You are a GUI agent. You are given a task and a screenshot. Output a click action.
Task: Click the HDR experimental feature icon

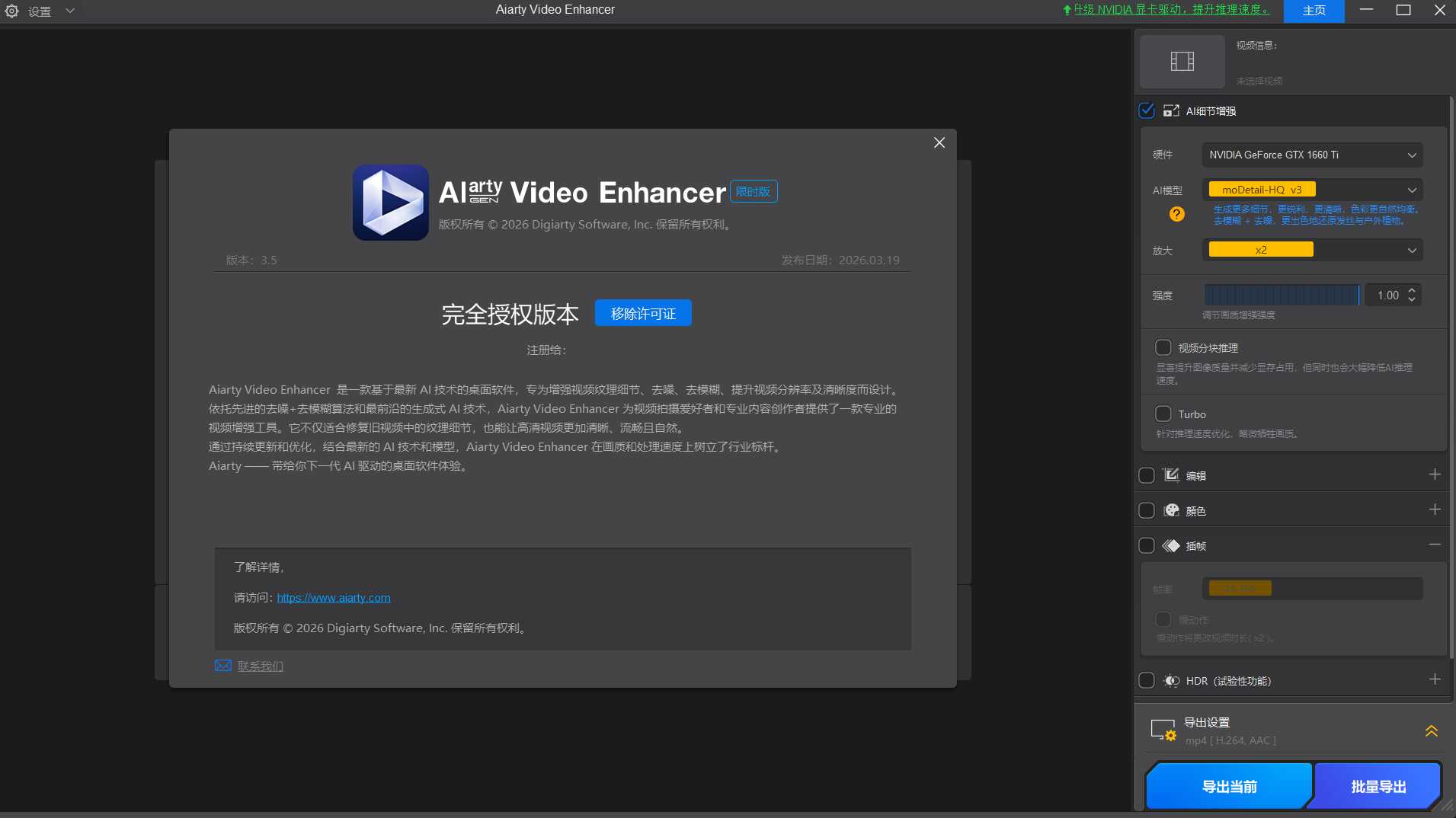click(x=1173, y=680)
